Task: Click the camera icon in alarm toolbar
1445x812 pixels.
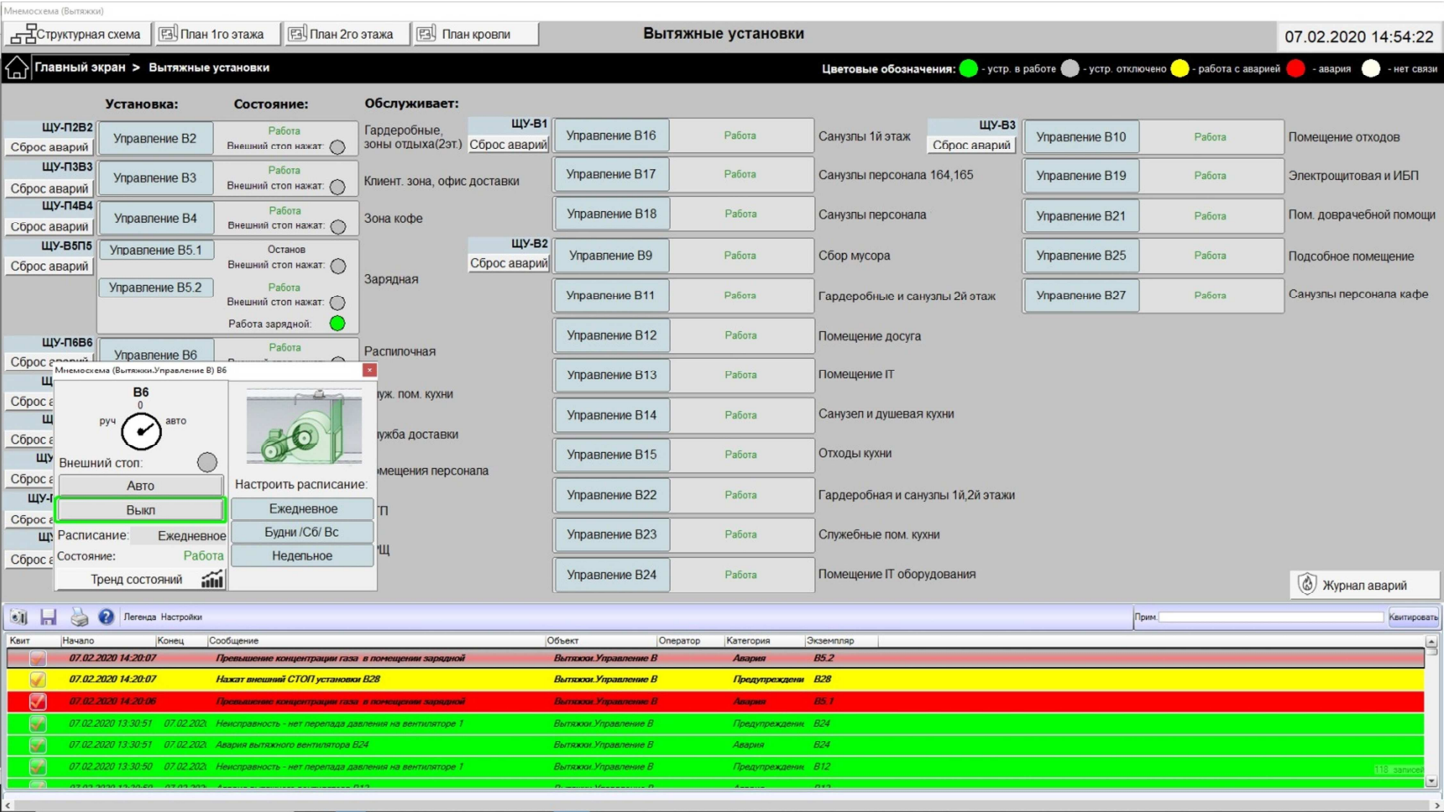Action: (x=19, y=617)
